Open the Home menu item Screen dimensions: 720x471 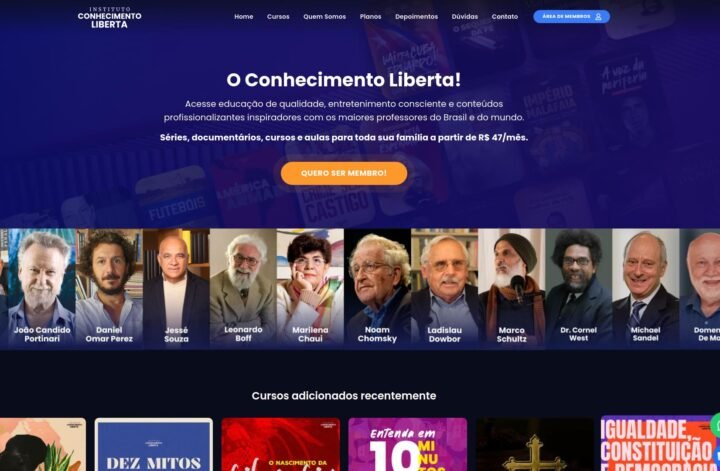click(243, 17)
